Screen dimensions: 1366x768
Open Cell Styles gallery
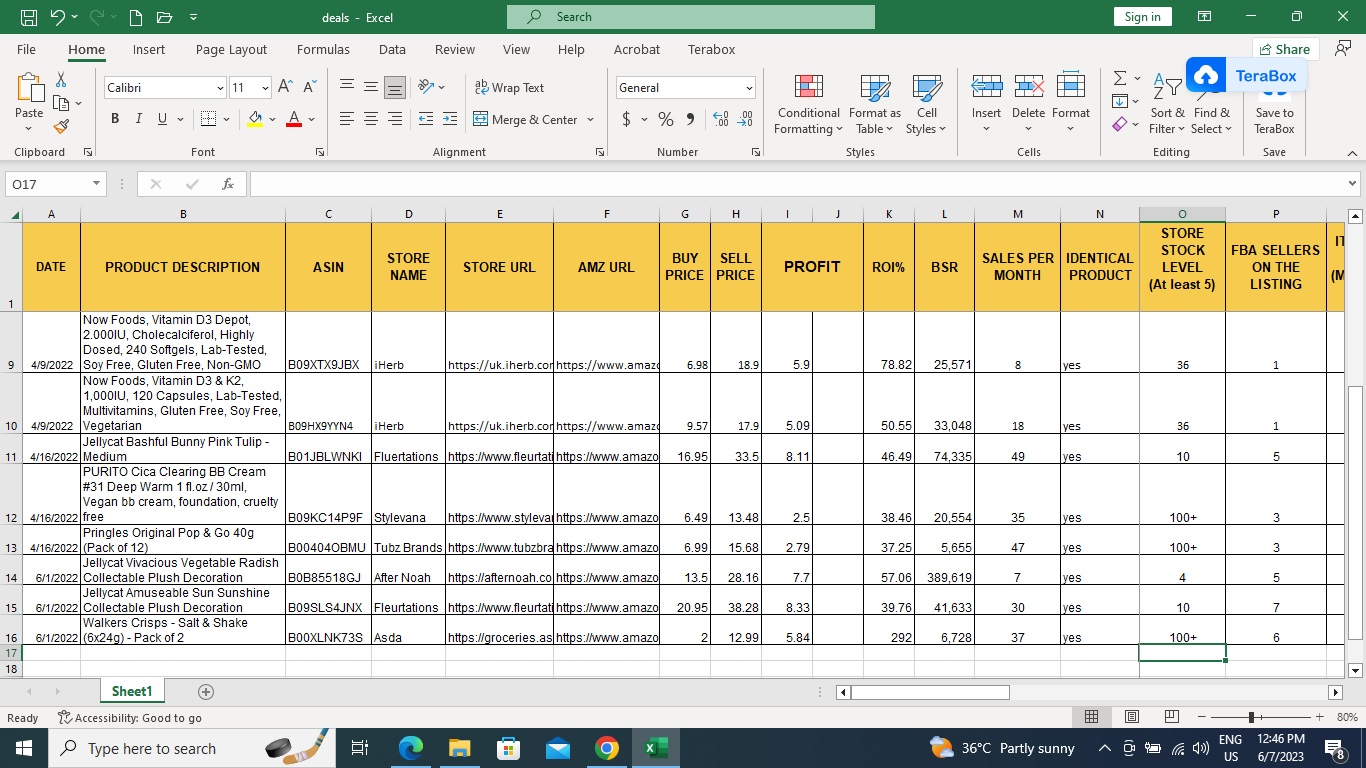pyautogui.click(x=927, y=104)
